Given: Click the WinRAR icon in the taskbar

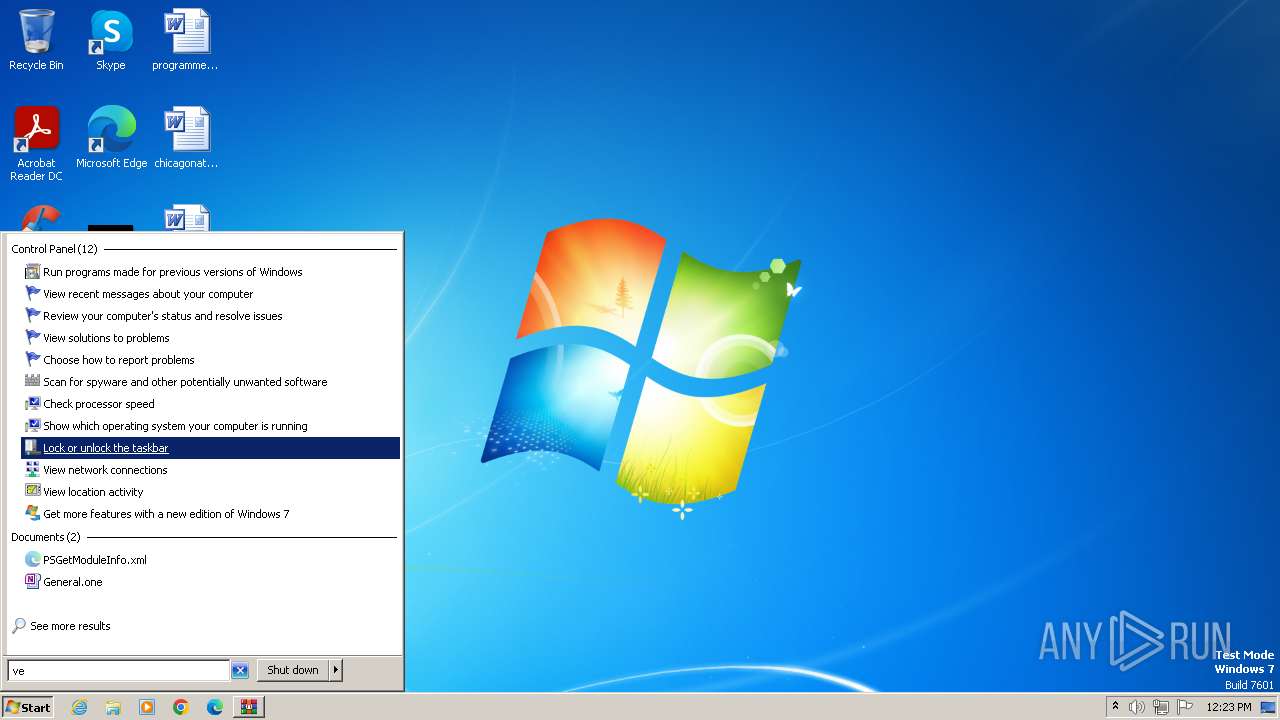Looking at the screenshot, I should click(249, 707).
